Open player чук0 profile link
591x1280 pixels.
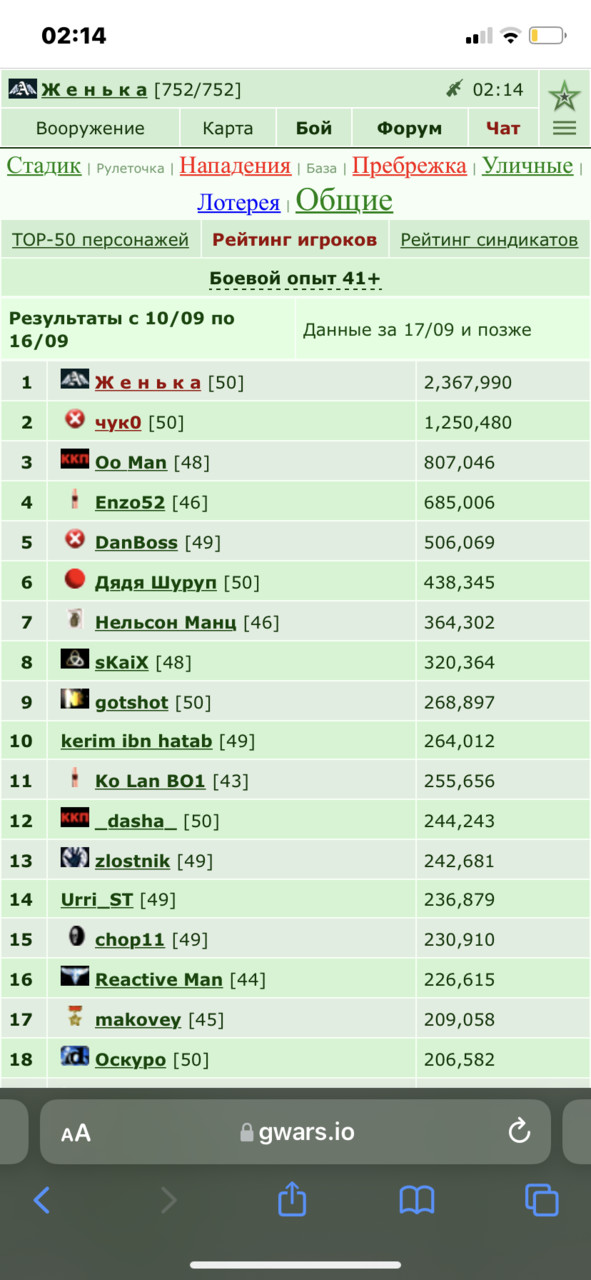(x=118, y=422)
